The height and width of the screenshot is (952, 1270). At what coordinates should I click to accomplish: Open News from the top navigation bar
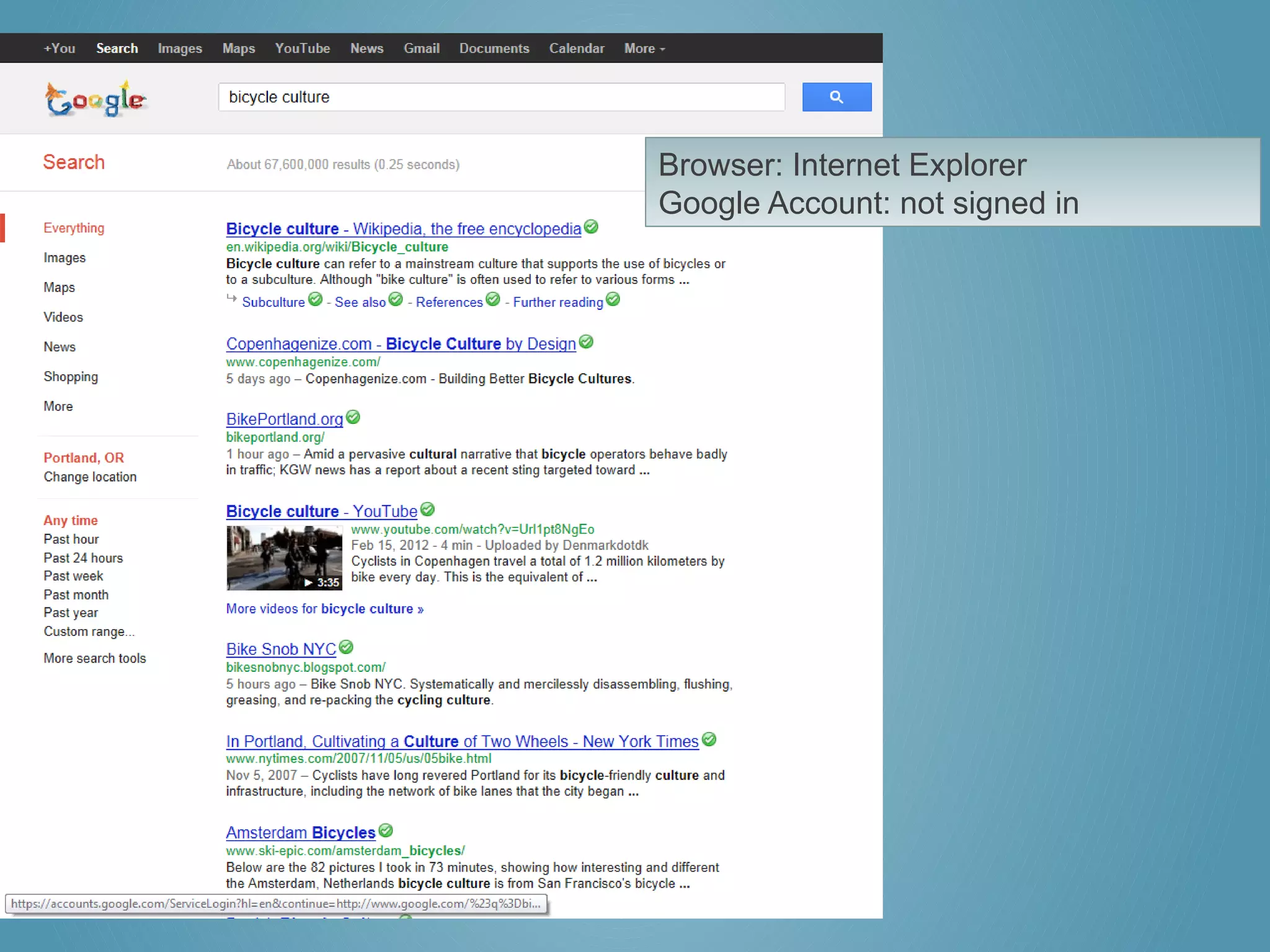click(x=367, y=48)
